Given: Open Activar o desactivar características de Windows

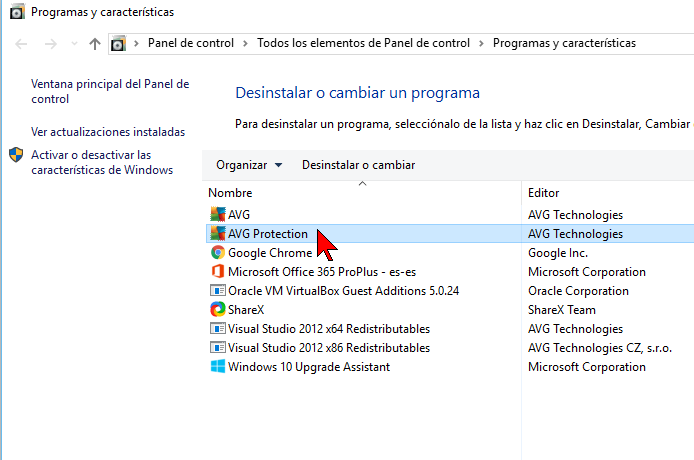Looking at the screenshot, I should 102,162.
